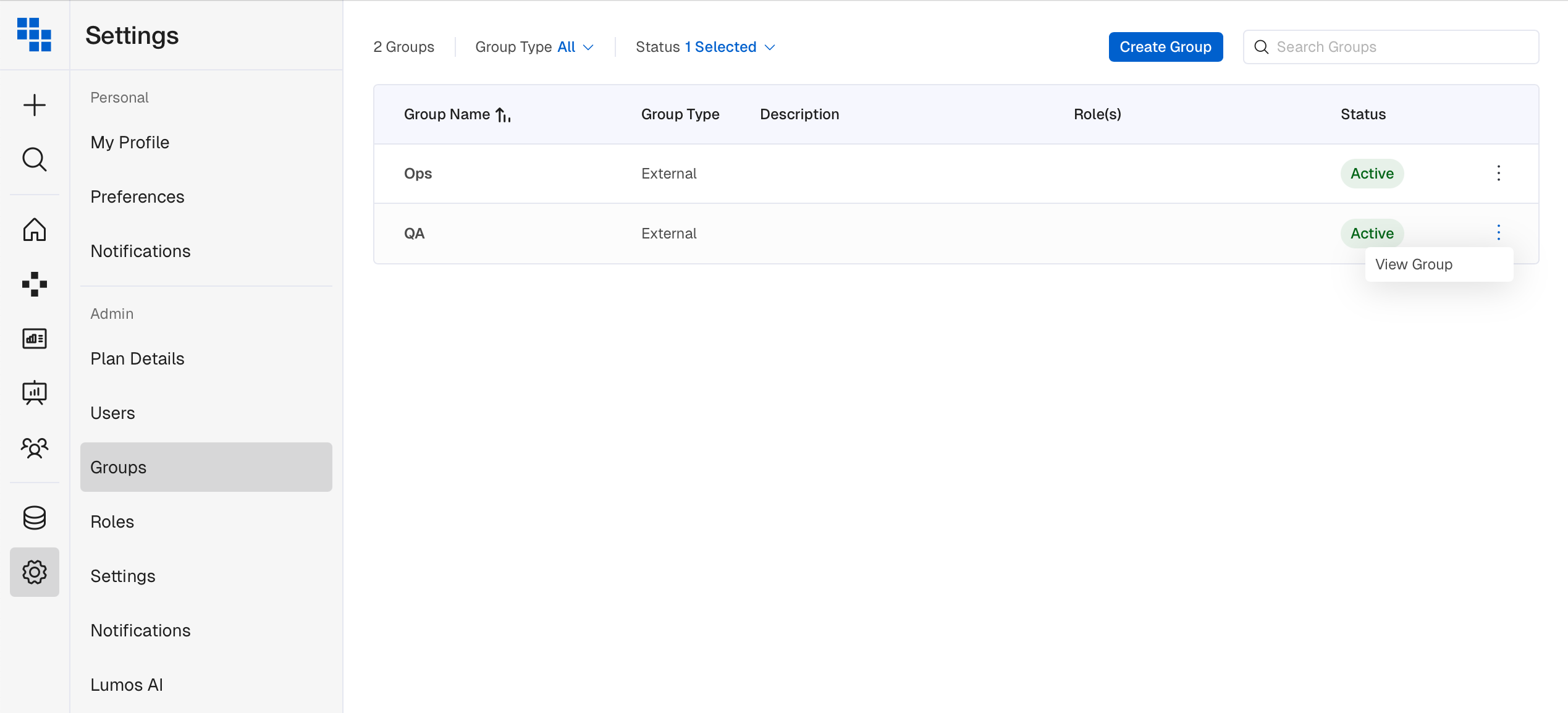Open My Profile settings page
The image size is (1568, 713).
tap(130, 142)
